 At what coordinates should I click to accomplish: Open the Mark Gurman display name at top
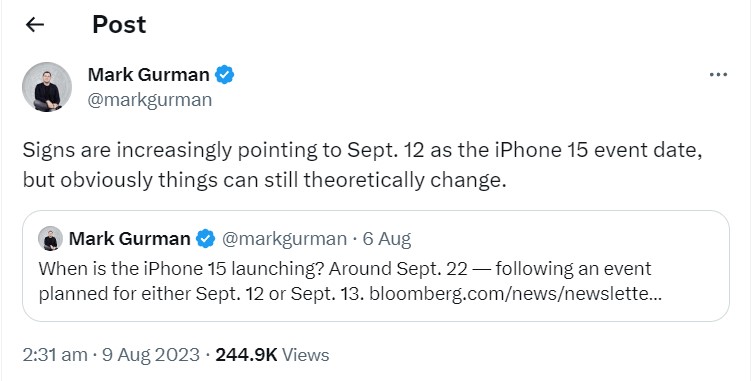(x=148, y=75)
